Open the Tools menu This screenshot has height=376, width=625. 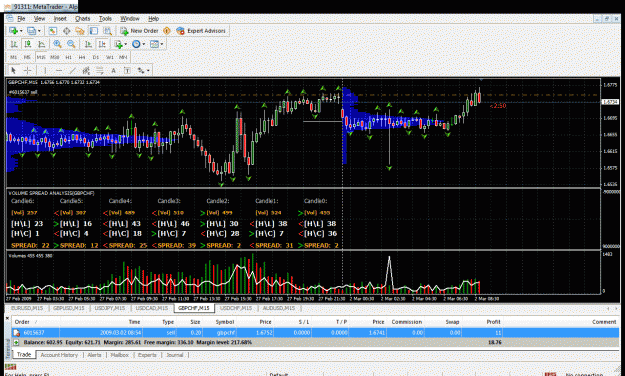point(105,18)
